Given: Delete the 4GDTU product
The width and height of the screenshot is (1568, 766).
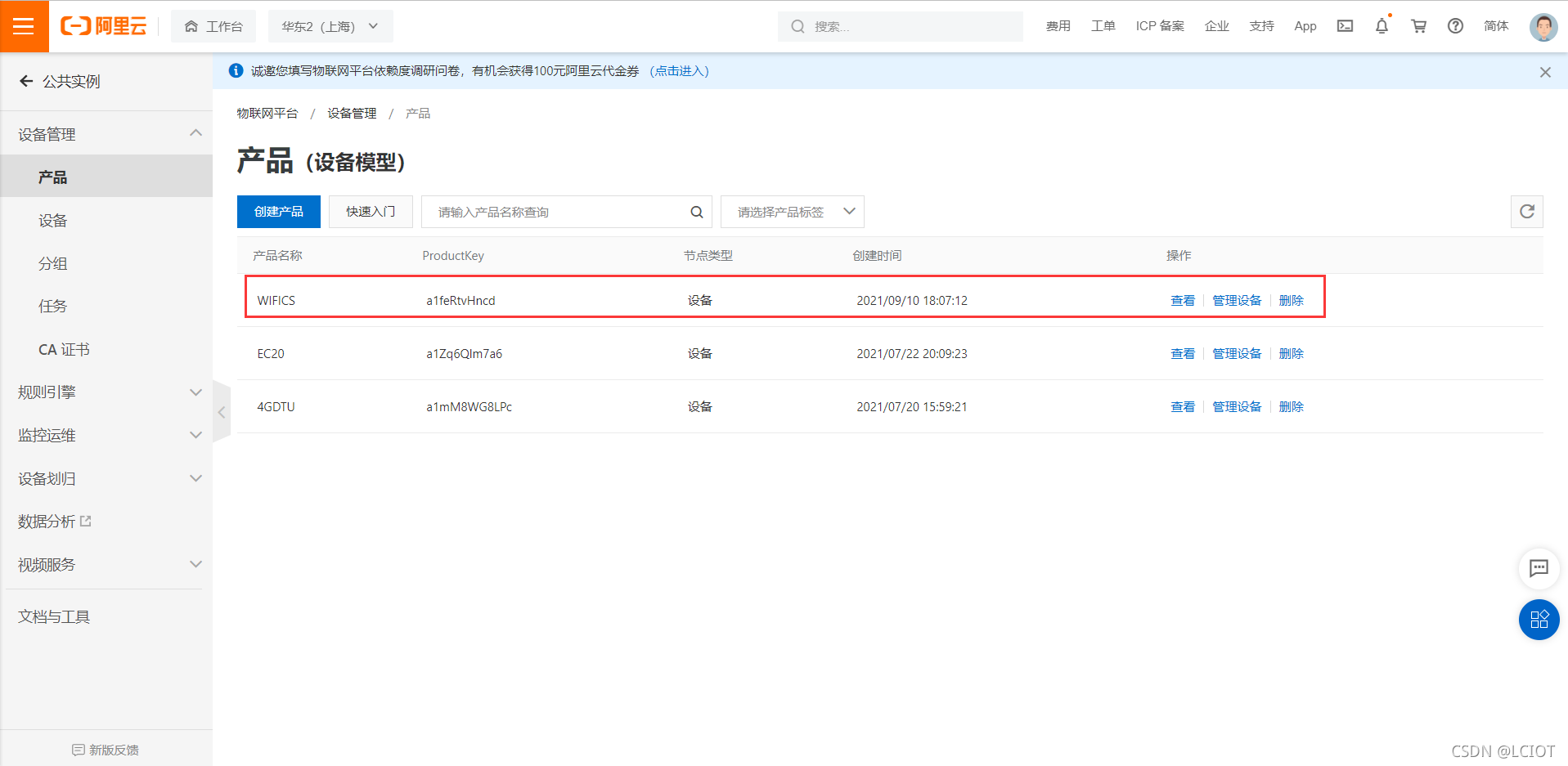Looking at the screenshot, I should [x=1291, y=406].
